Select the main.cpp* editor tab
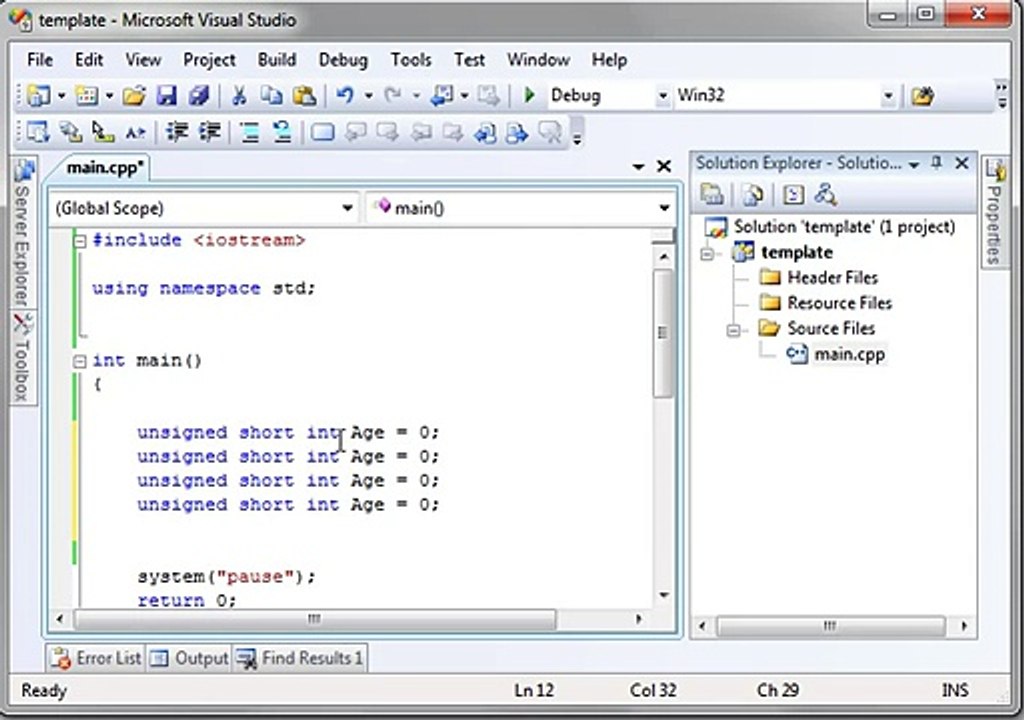 104,168
